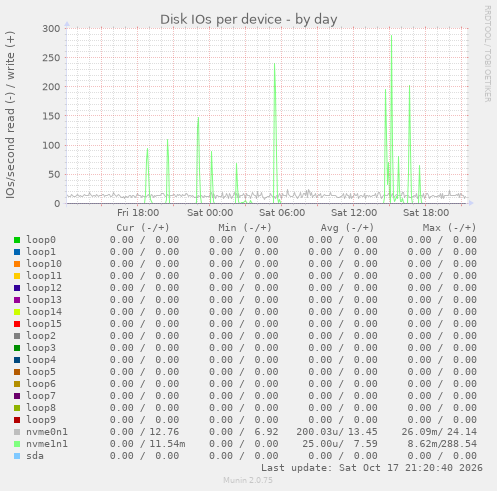Image resolution: width=497 pixels, height=491 pixels.
Task: Click the Sat 06:00 axis label
Action: point(282,213)
